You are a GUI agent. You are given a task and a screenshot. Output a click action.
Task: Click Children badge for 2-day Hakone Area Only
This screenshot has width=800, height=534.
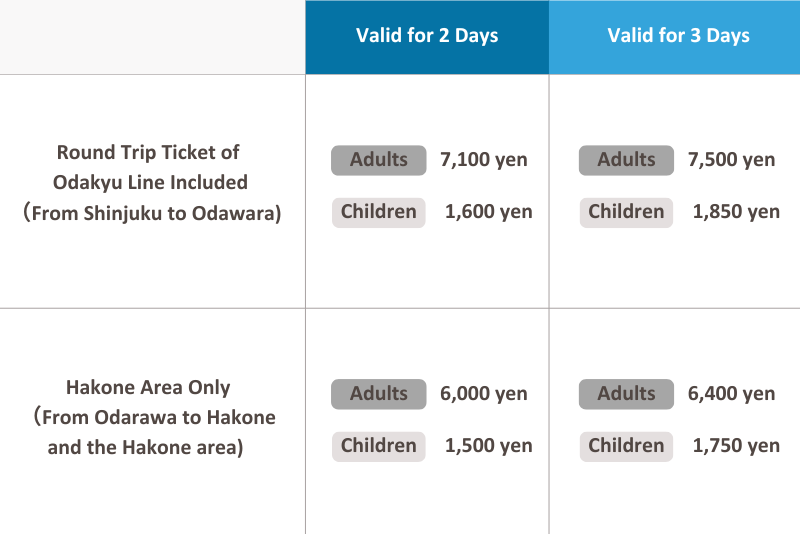point(379,446)
